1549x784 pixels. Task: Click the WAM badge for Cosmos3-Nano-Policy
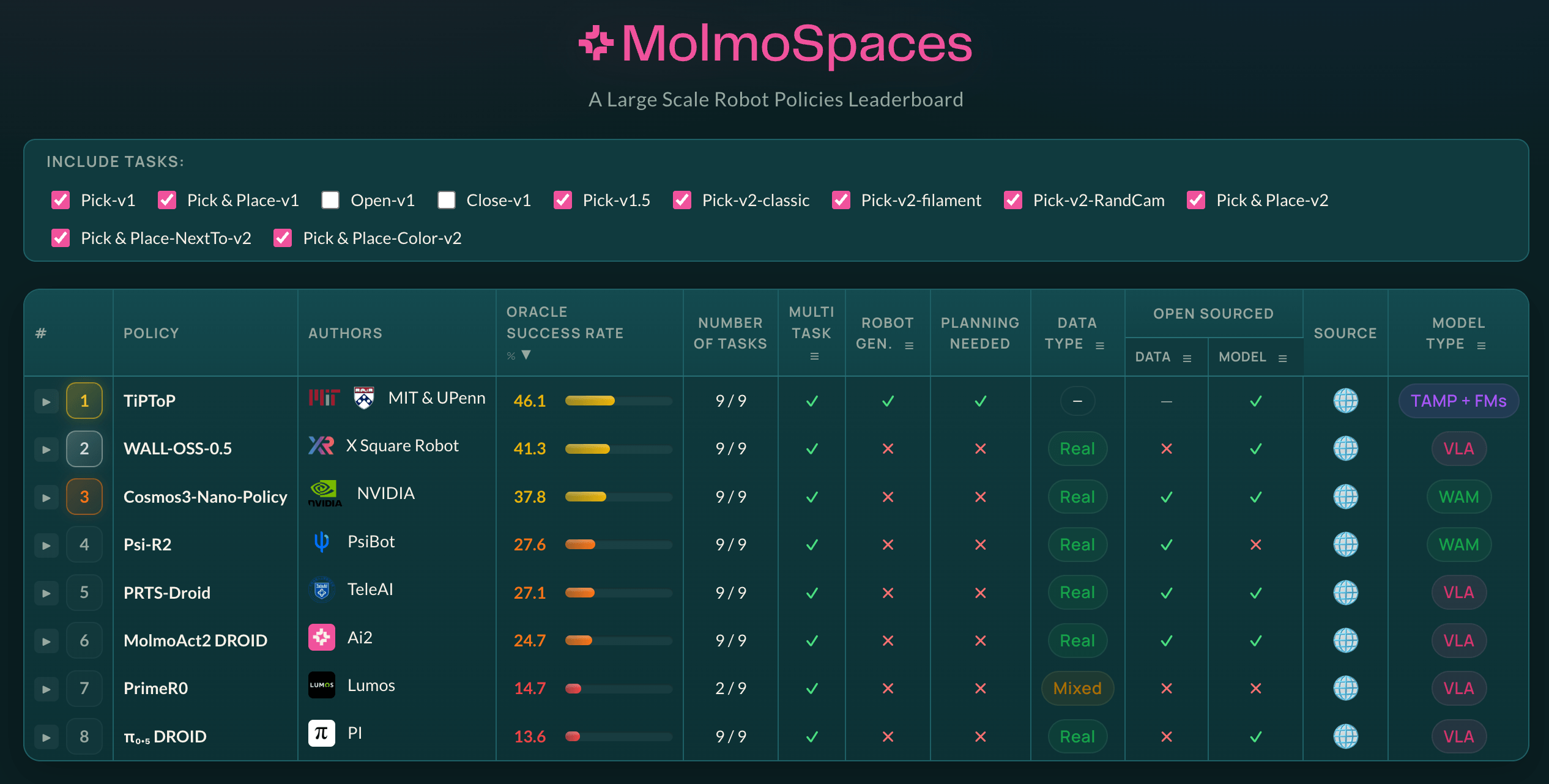(1458, 497)
